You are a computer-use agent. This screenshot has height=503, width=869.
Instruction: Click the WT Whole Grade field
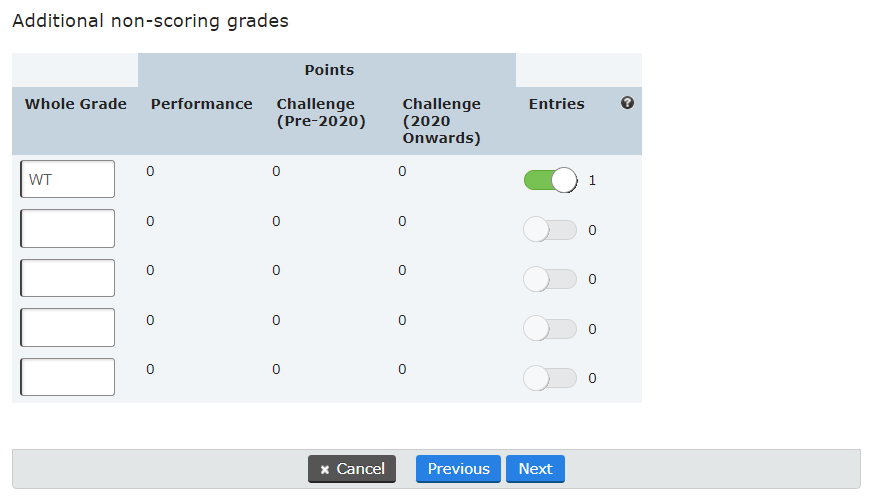(x=68, y=179)
